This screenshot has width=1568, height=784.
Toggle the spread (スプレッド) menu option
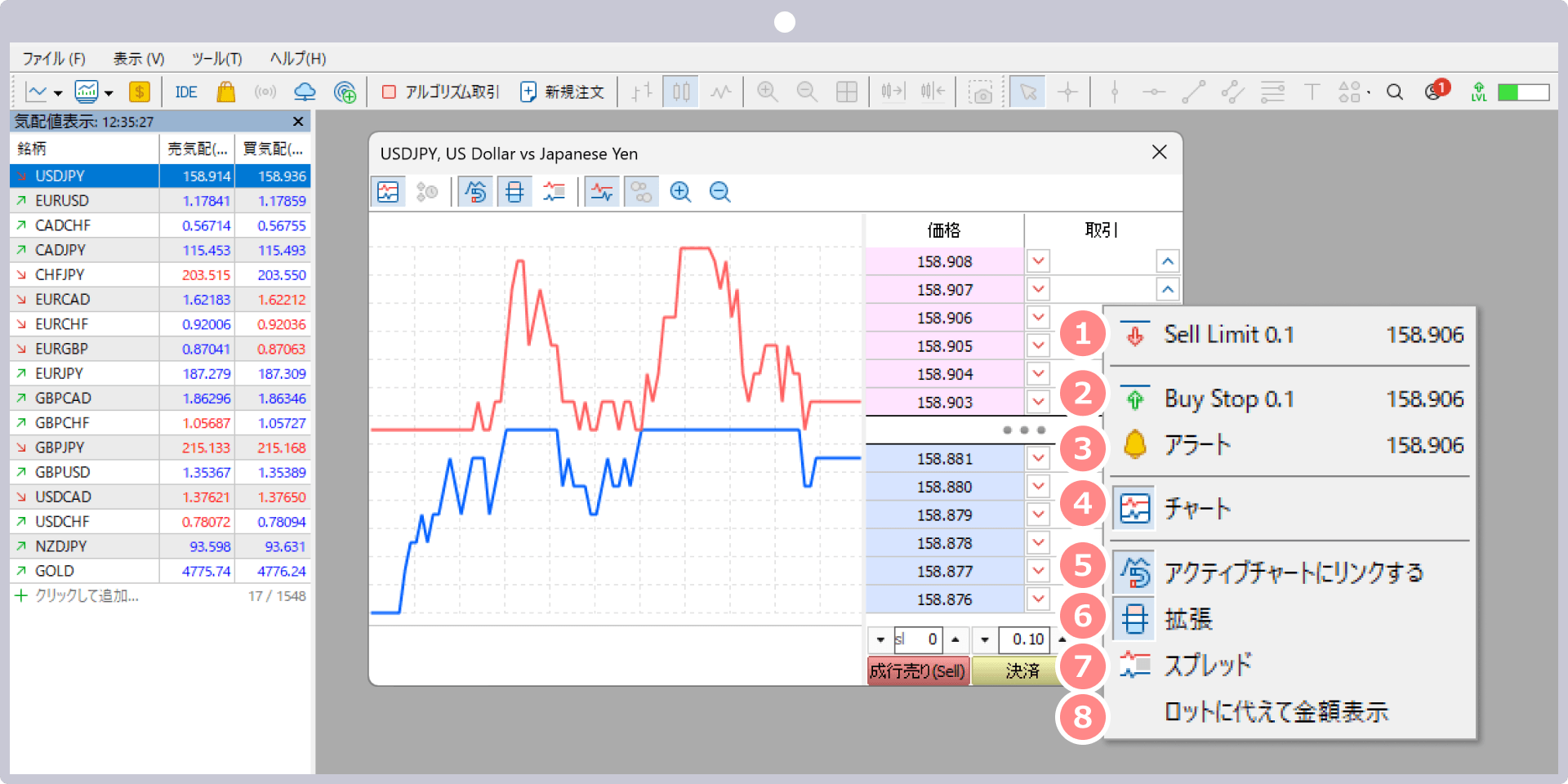pos(1207,665)
